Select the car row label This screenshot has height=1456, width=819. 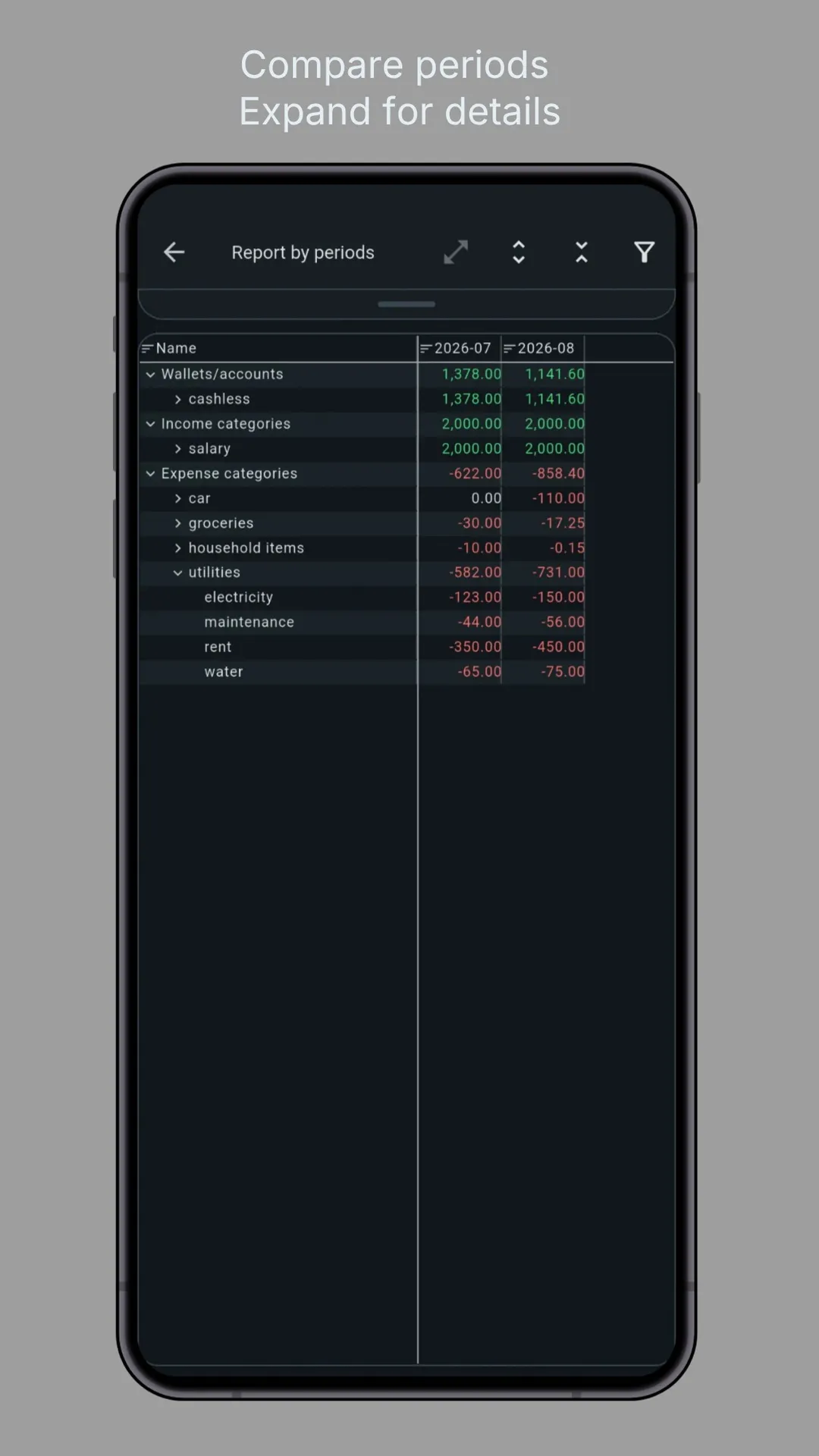[x=199, y=498]
